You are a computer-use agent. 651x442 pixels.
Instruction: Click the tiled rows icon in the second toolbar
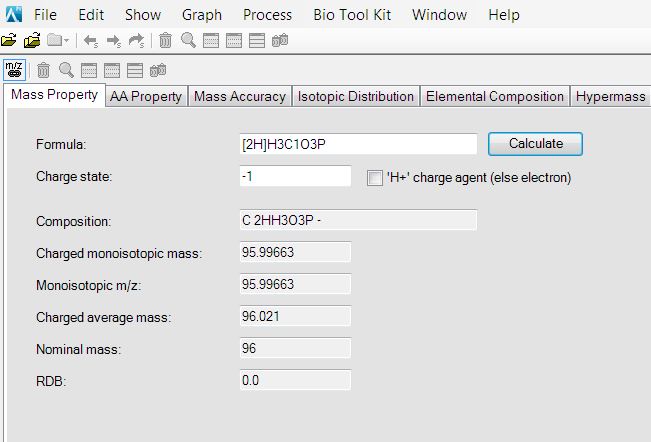pos(135,71)
